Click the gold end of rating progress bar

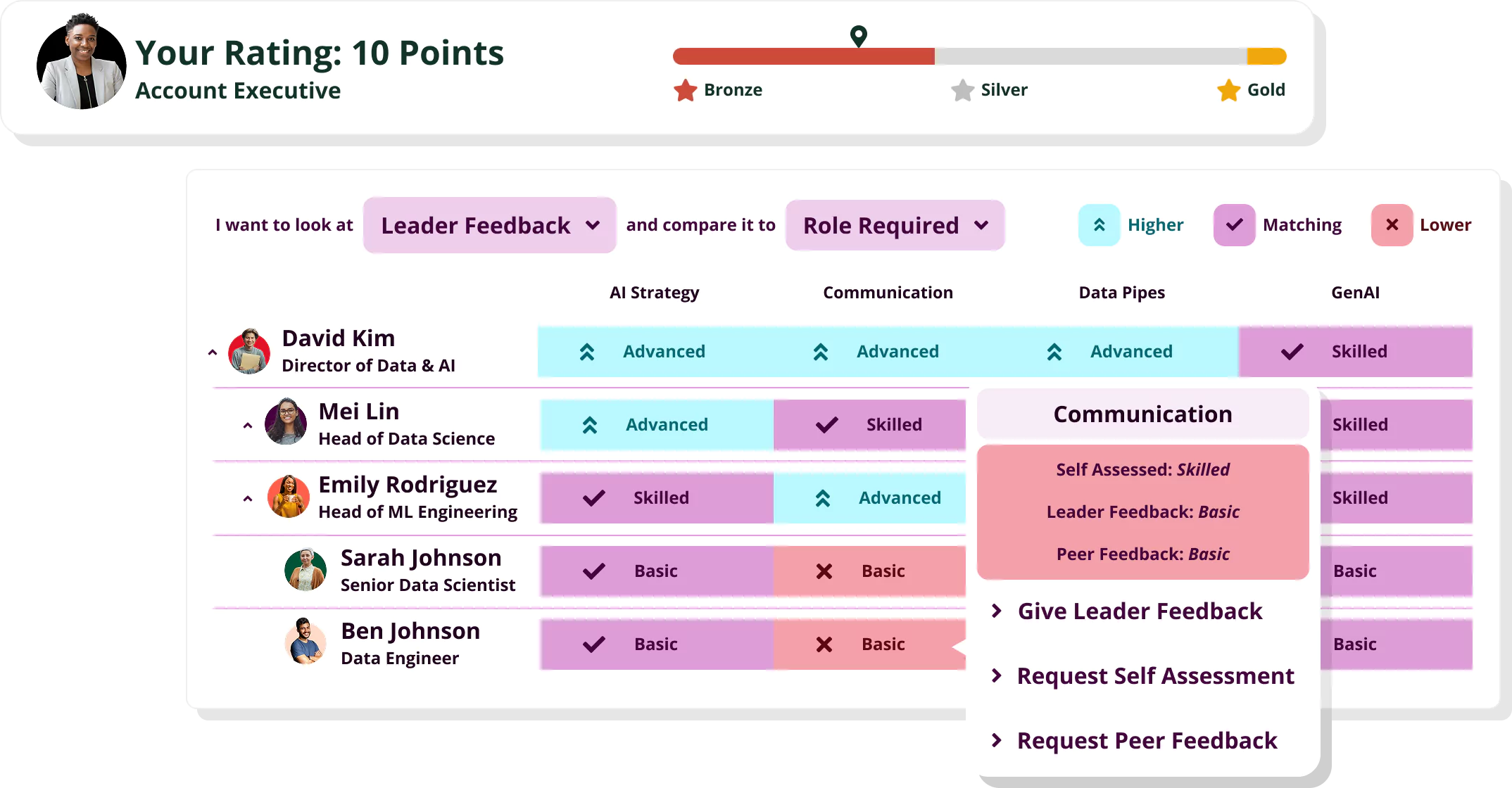pos(1266,56)
